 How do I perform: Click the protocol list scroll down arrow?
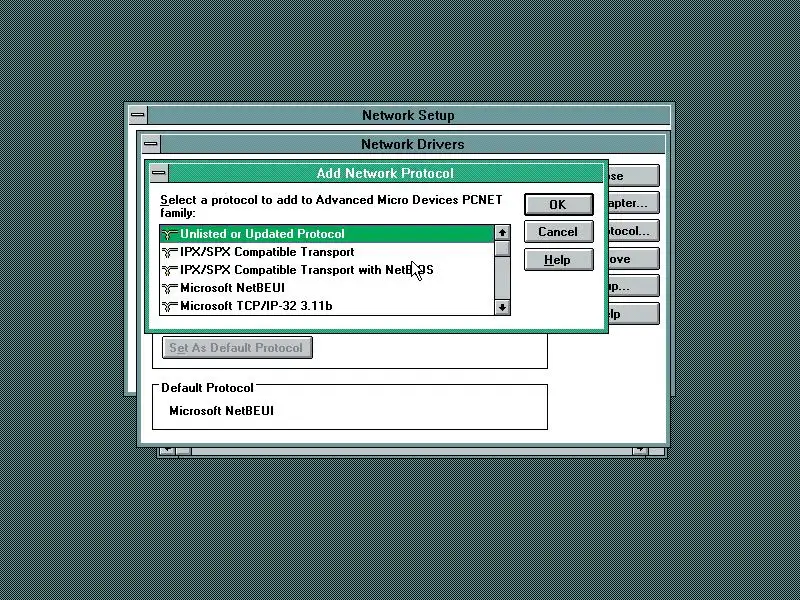[503, 307]
